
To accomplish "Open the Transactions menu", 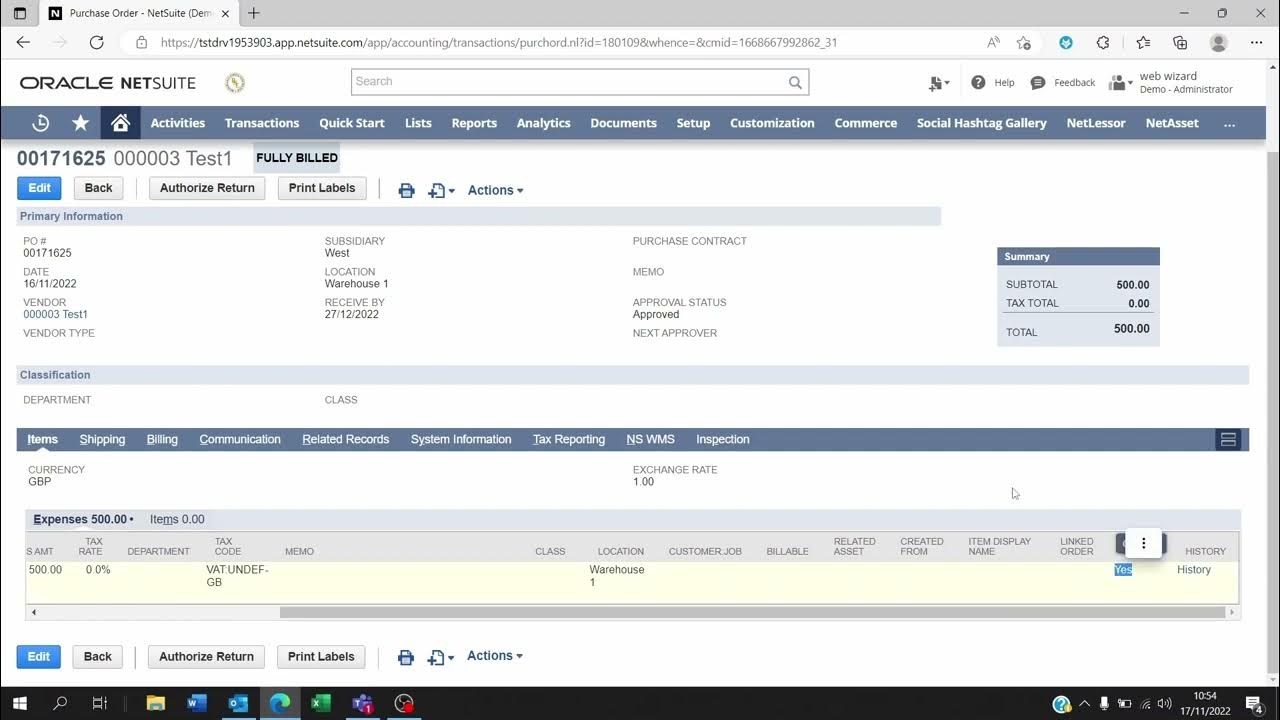I will click(x=262, y=123).
